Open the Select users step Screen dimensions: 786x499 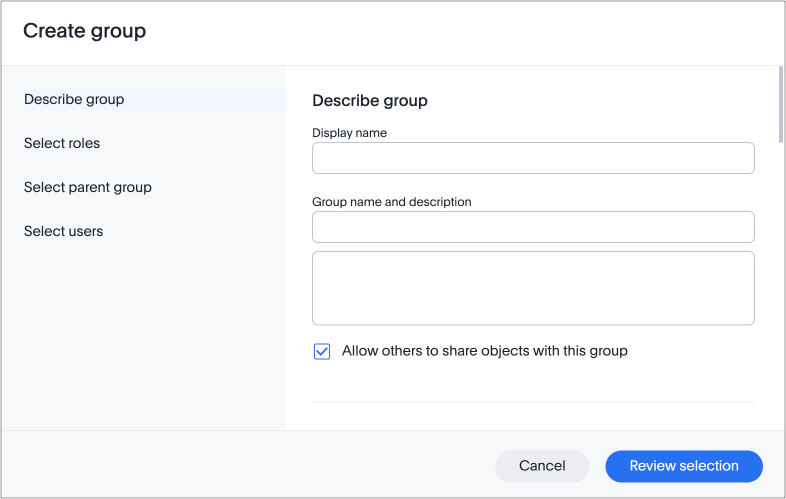(x=63, y=231)
